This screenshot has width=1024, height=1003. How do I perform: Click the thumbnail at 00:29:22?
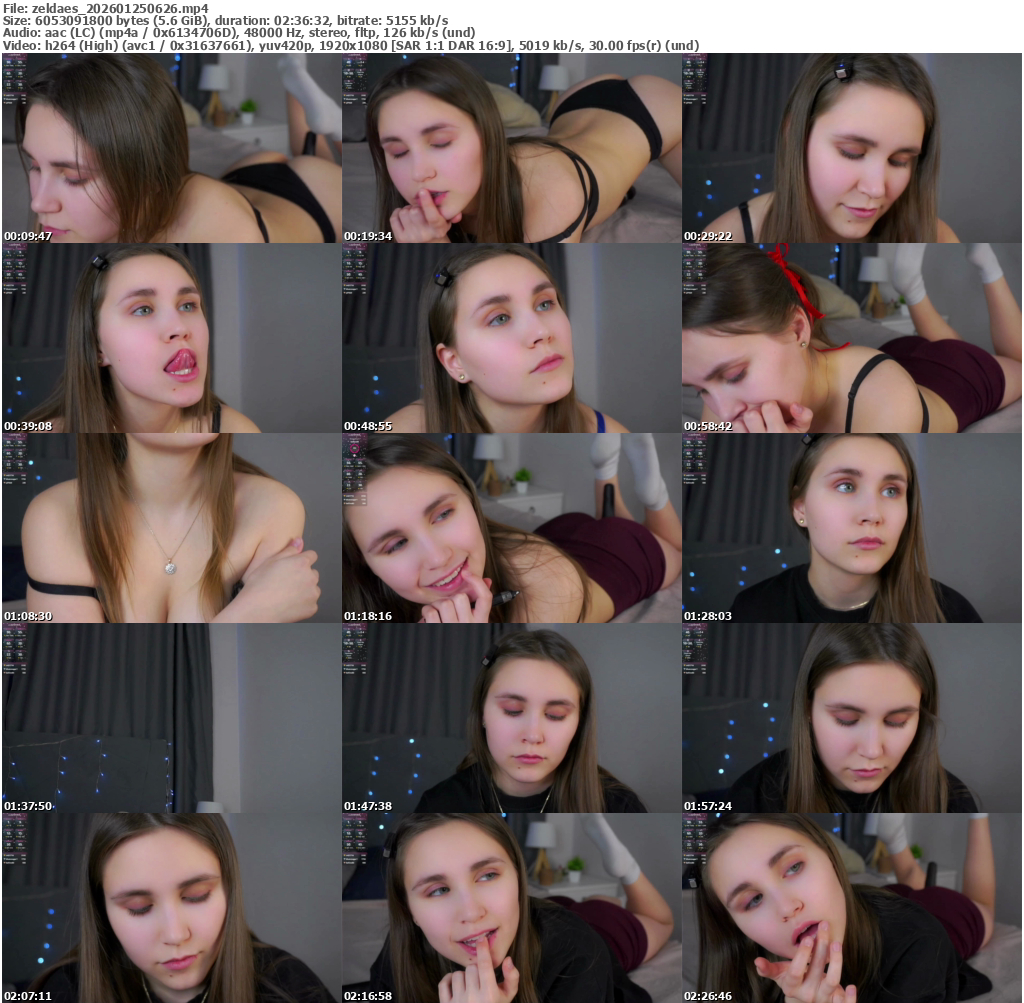pos(851,148)
